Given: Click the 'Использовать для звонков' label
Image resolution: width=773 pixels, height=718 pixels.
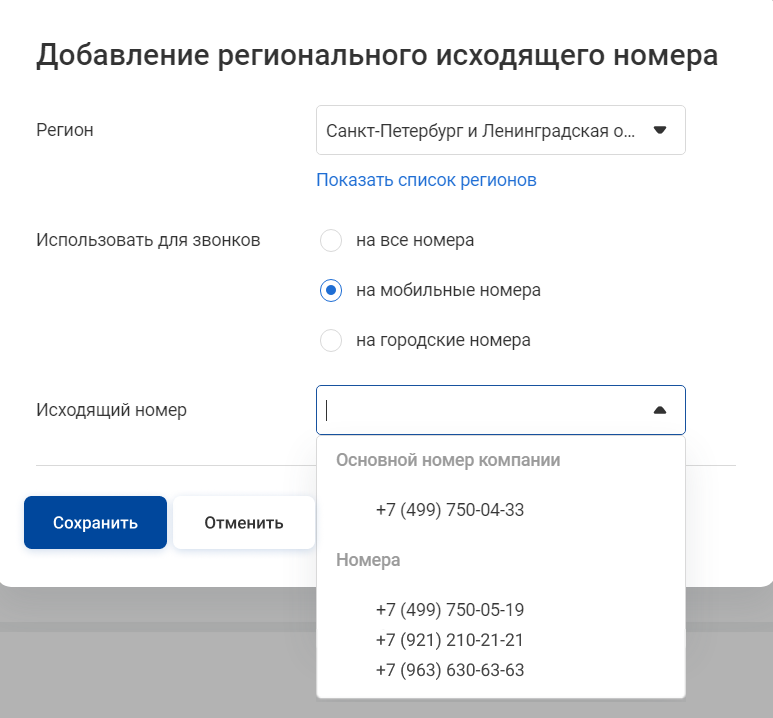Looking at the screenshot, I should coord(148,240).
